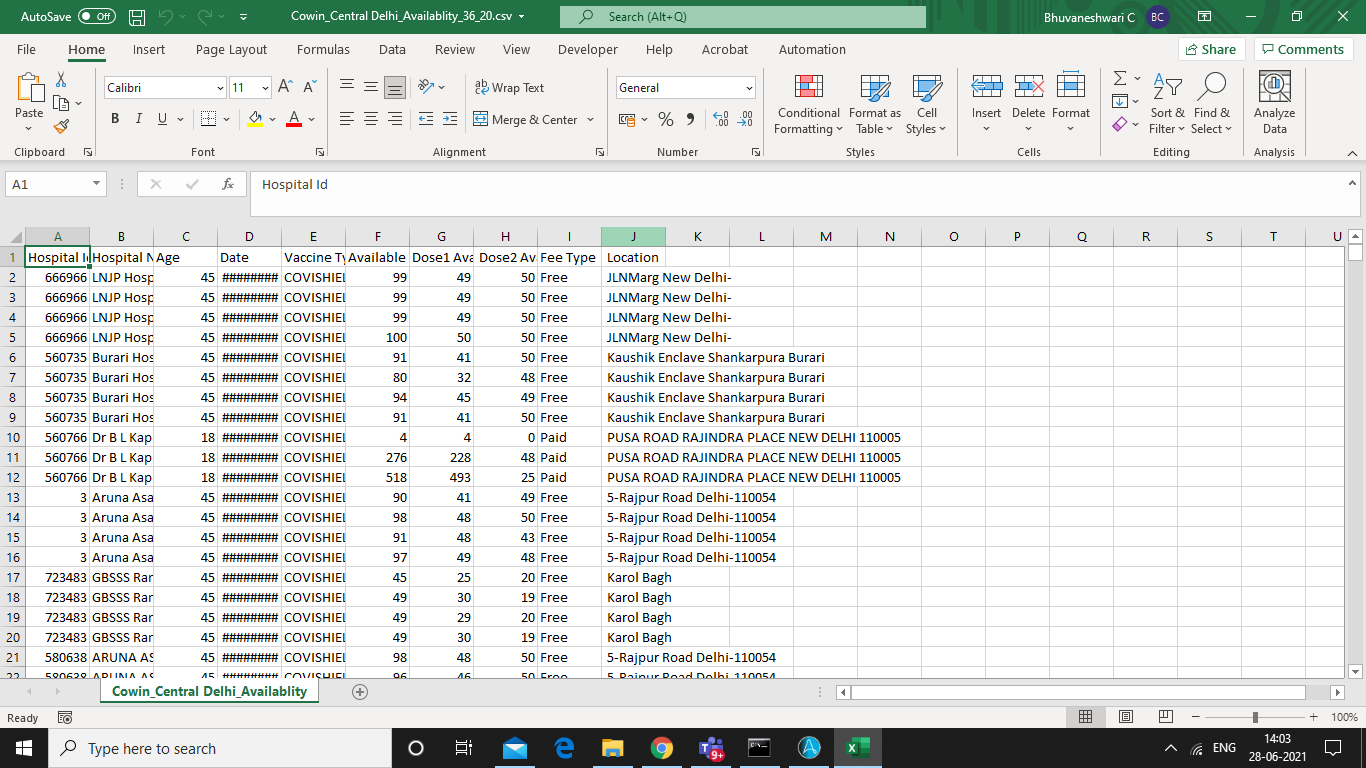The image size is (1366, 768).
Task: Click the Increase Decimal icon
Action: [x=720, y=119]
